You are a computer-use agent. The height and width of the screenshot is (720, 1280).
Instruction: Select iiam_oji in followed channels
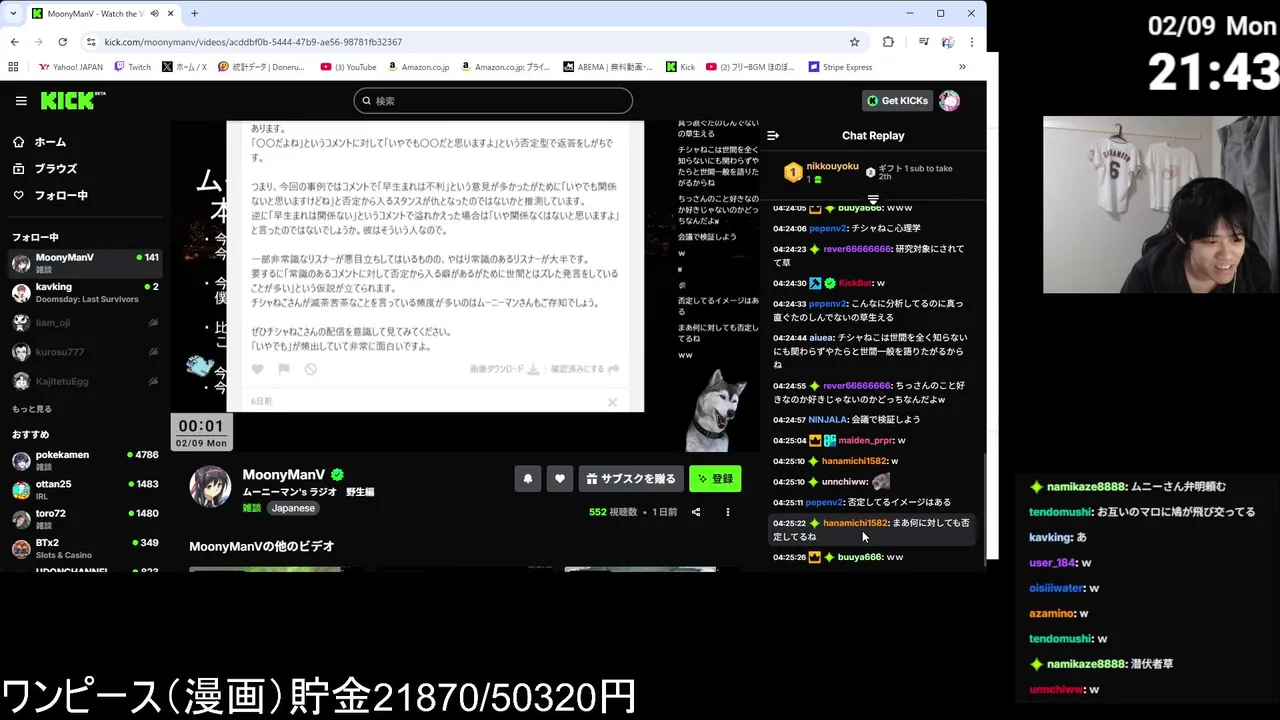[x=85, y=323]
